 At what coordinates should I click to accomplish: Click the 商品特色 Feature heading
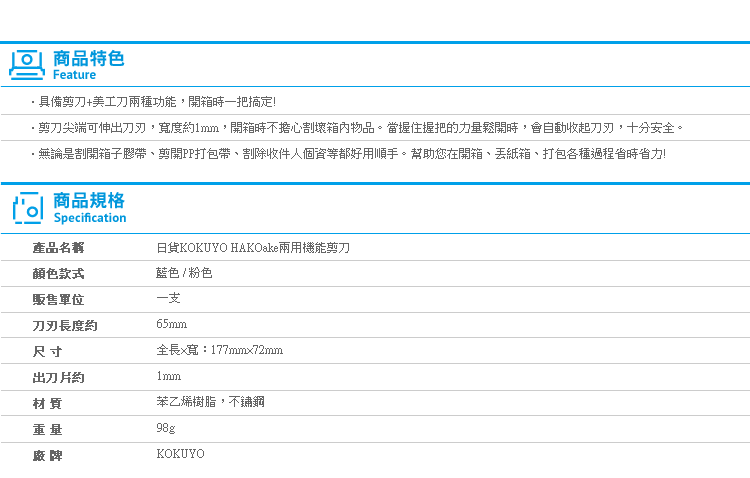(88, 65)
